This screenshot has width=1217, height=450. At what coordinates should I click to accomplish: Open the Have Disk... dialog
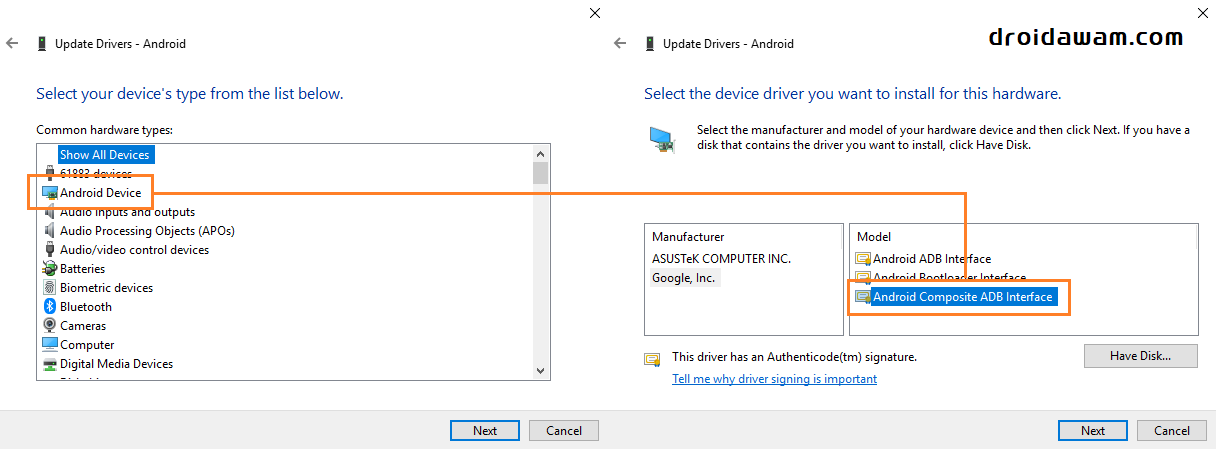coord(1140,356)
